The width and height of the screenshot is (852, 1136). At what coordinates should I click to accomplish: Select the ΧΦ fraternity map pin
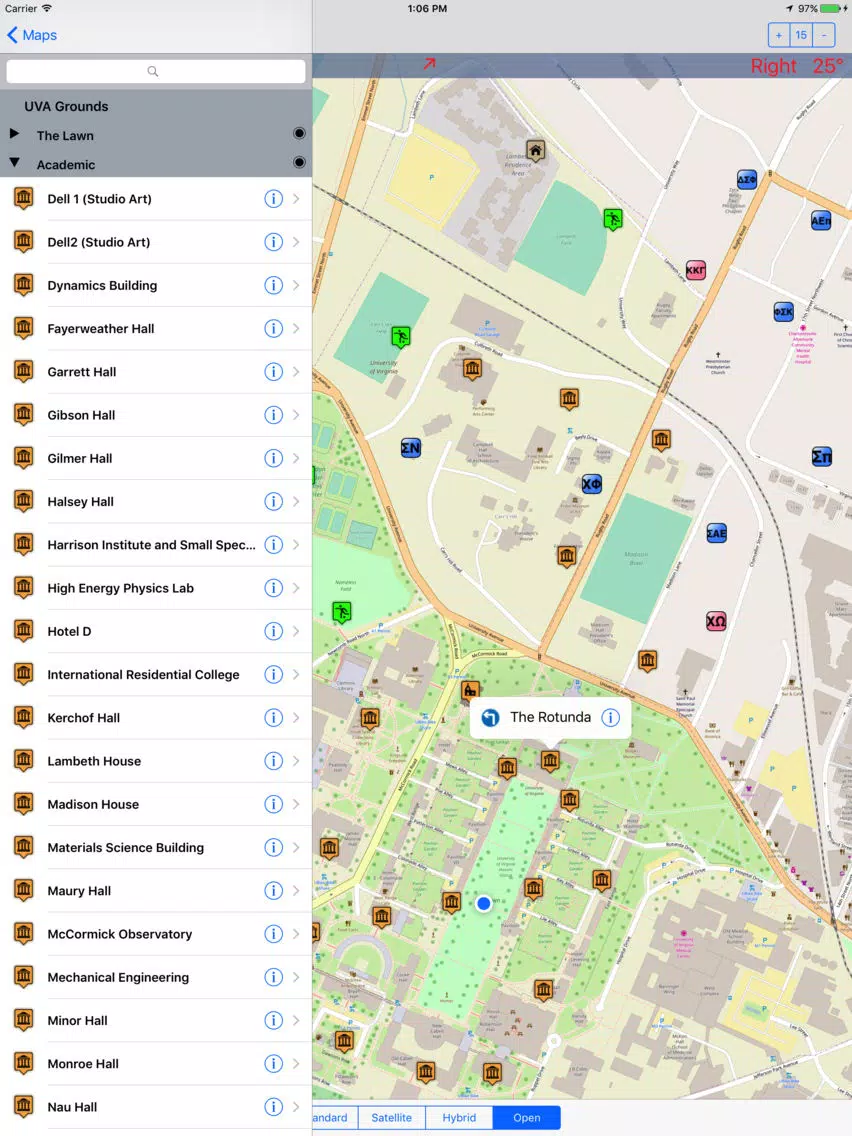click(x=591, y=484)
